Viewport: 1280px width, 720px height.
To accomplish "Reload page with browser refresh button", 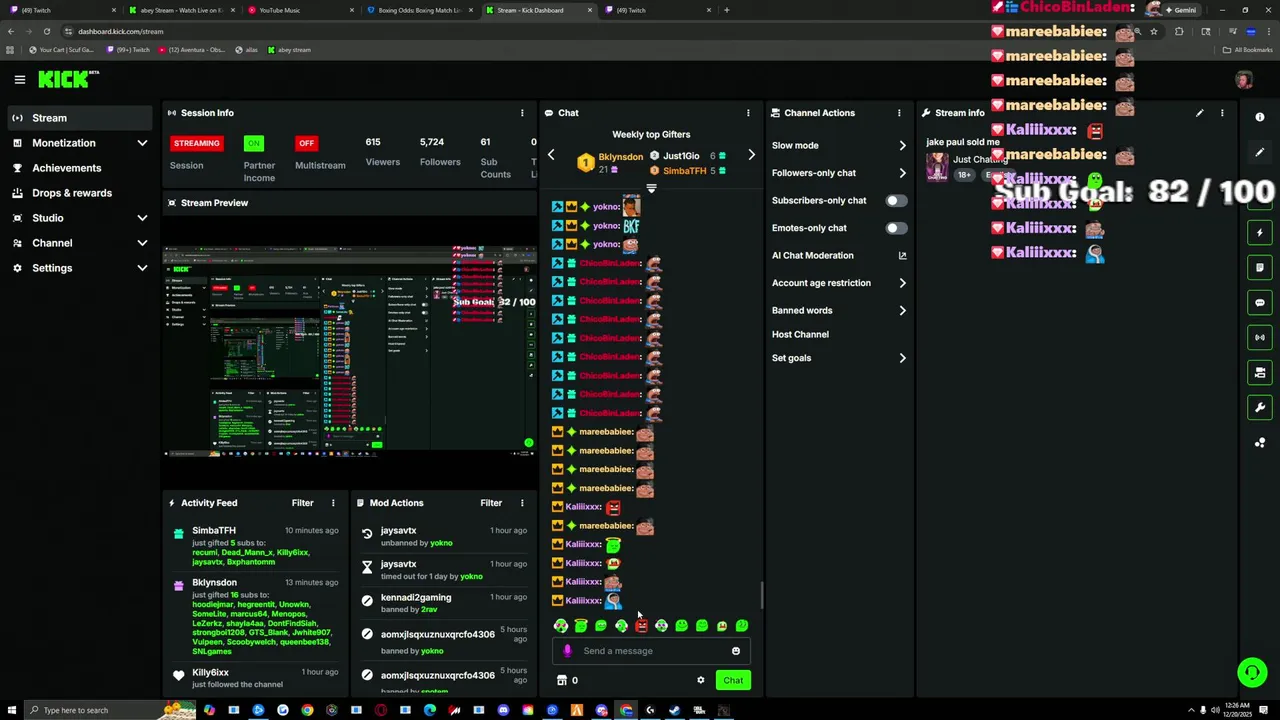I will (x=46, y=31).
